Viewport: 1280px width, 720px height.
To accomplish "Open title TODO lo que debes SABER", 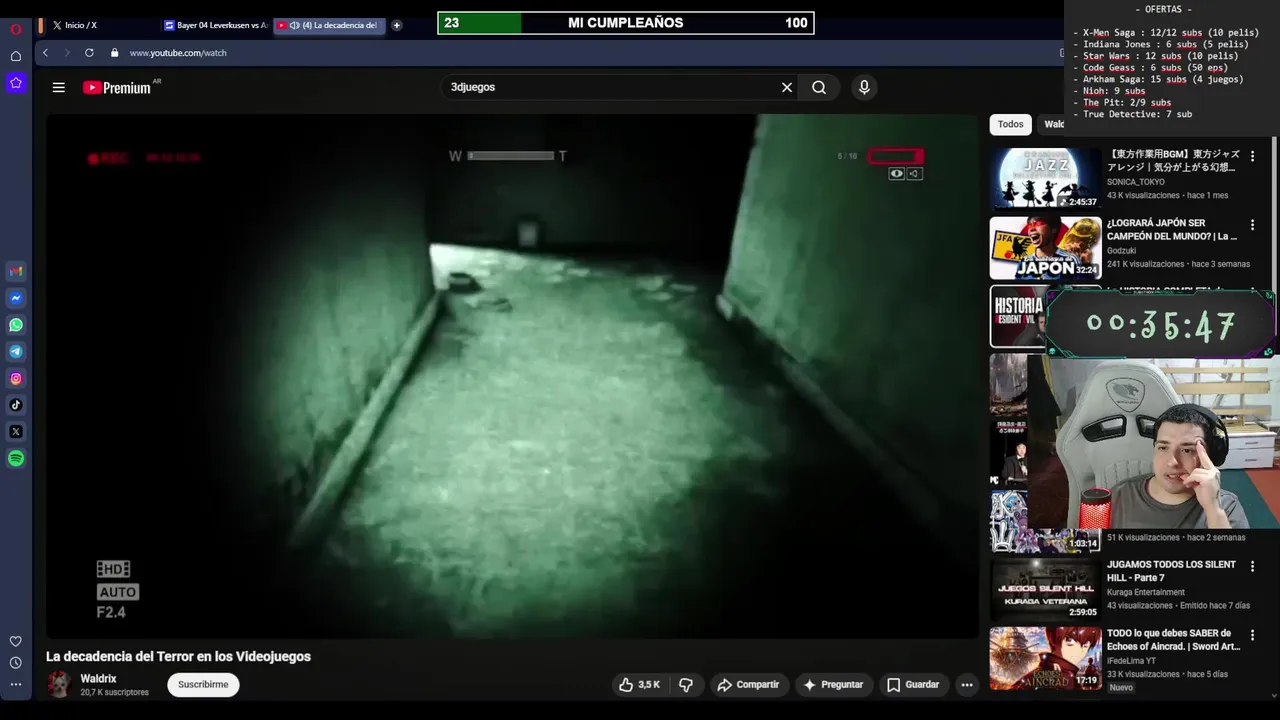I will (1173, 640).
